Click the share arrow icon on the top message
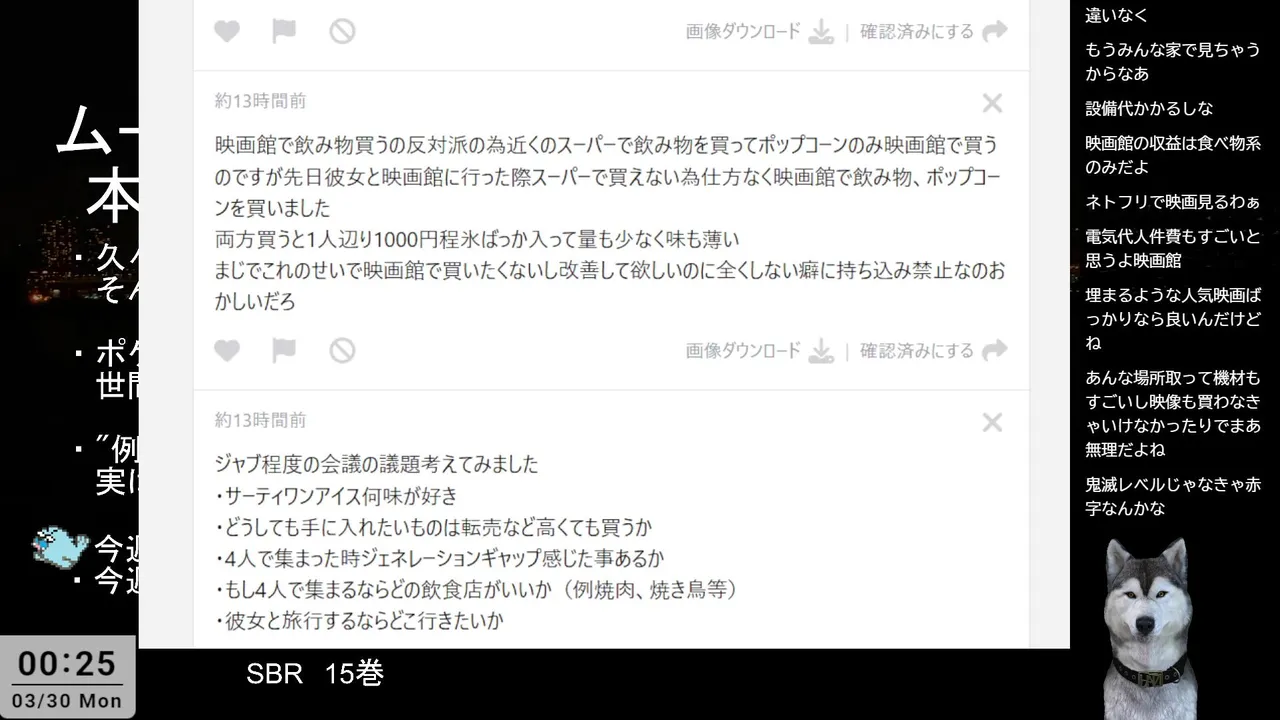This screenshot has height=720, width=1280. click(994, 31)
